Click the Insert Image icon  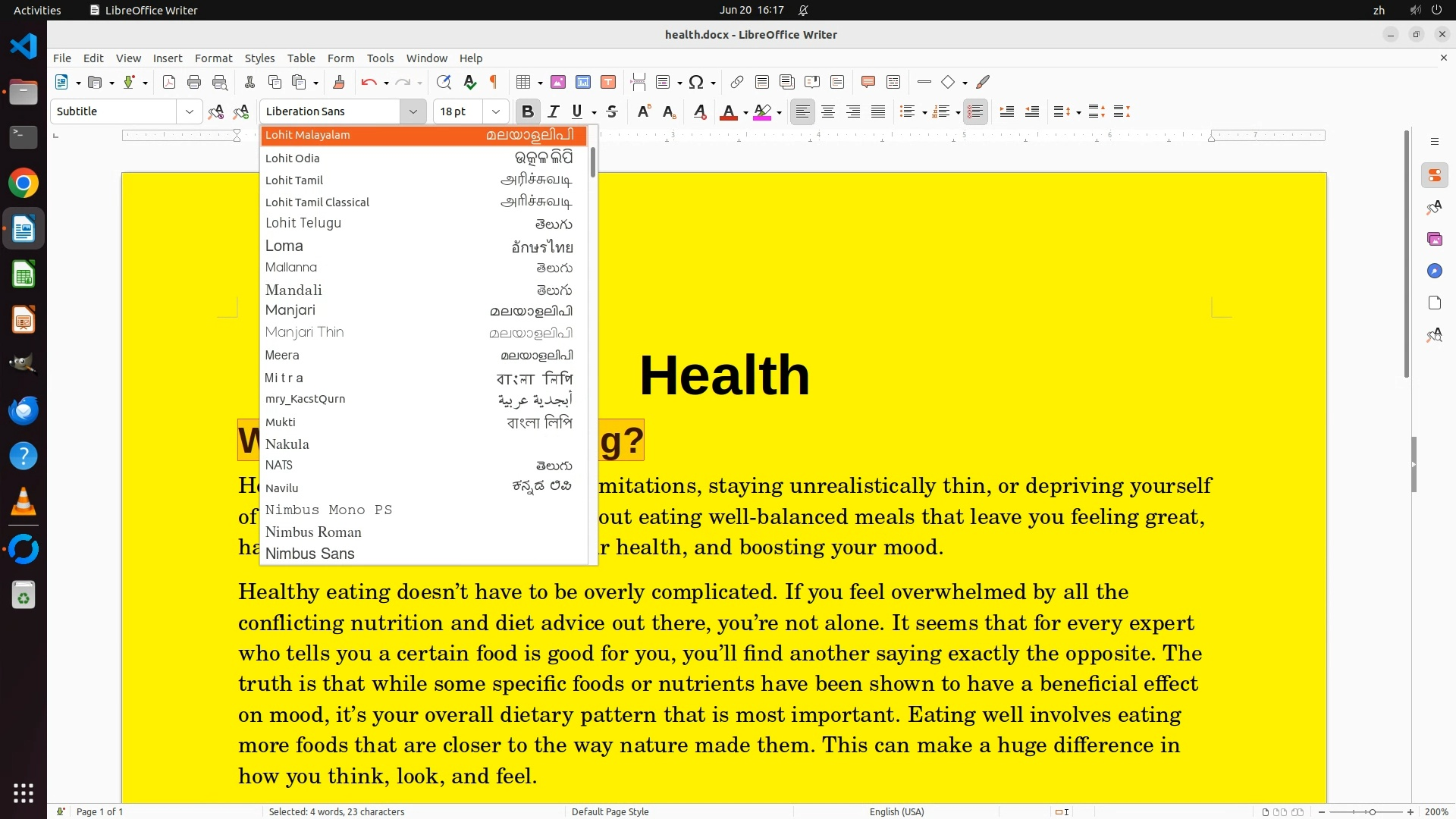click(558, 82)
